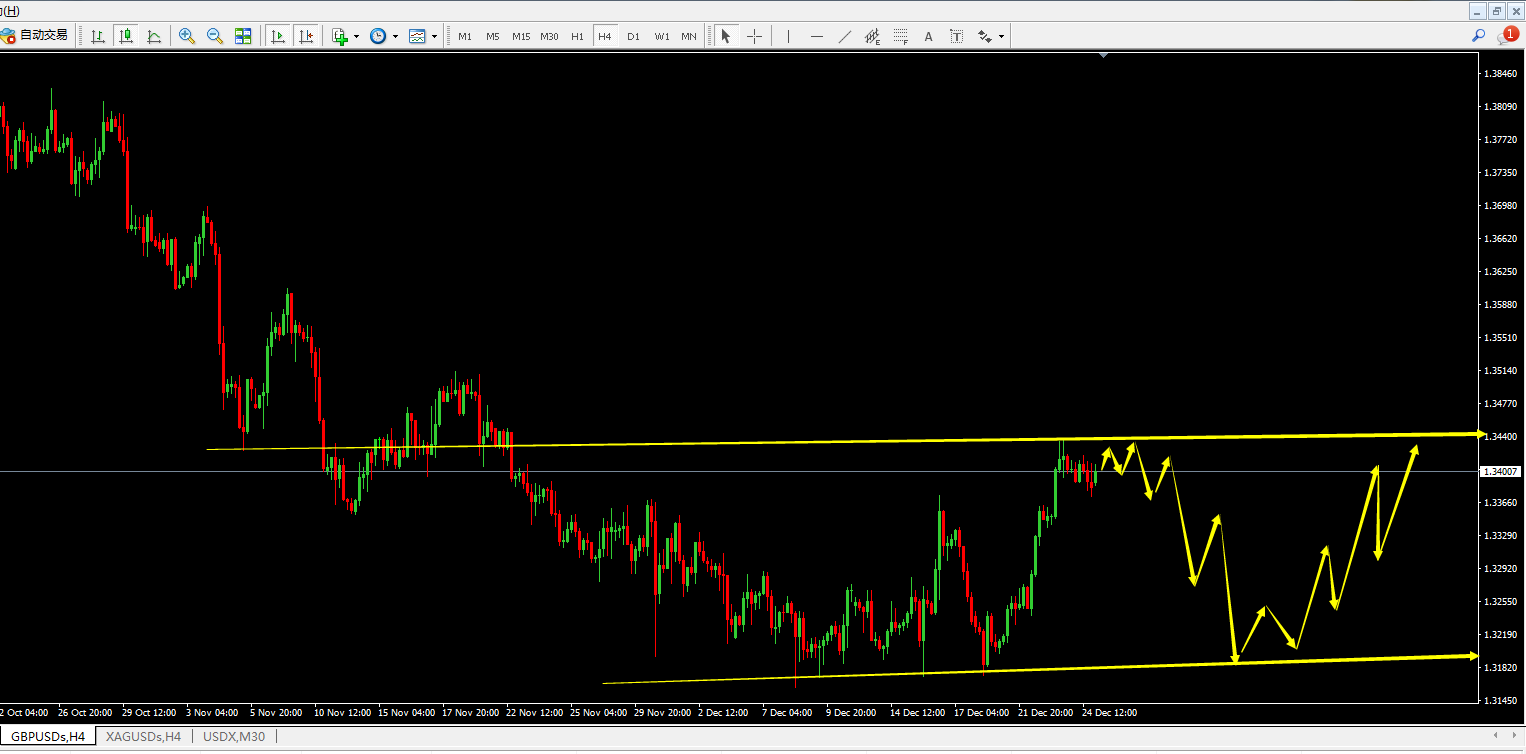This screenshot has width=1526, height=754.
Task: Toggle chart shift from right edge
Action: click(306, 36)
